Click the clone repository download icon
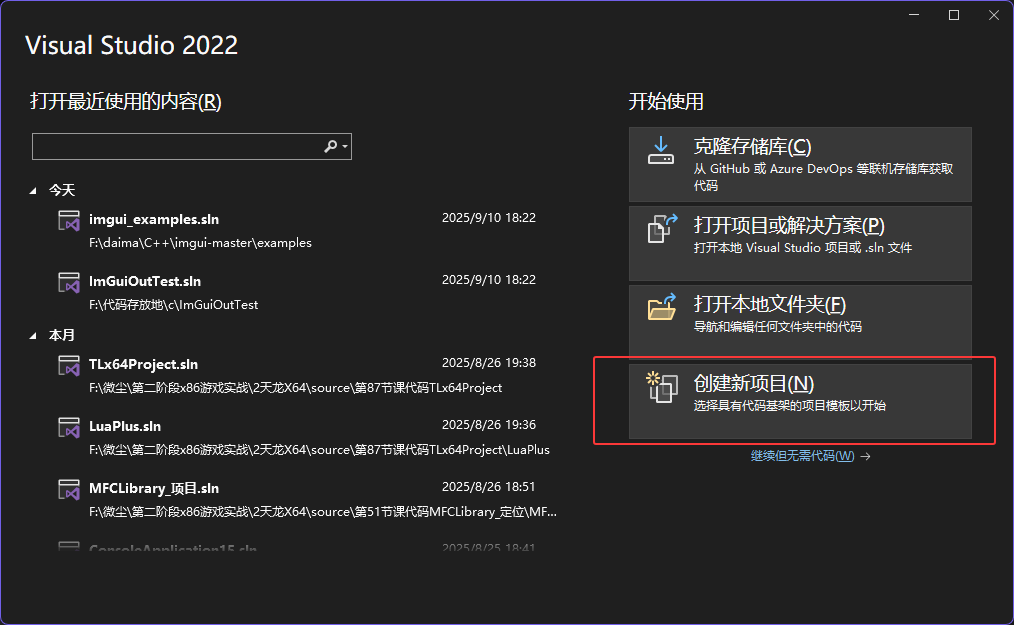Screen dimensions: 1014x625 point(661,150)
